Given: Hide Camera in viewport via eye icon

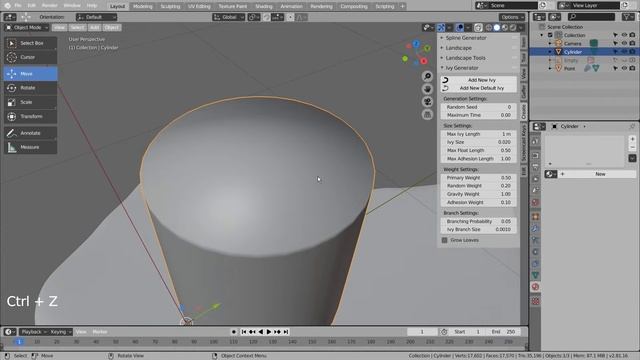Looking at the screenshot, I should 624,43.
